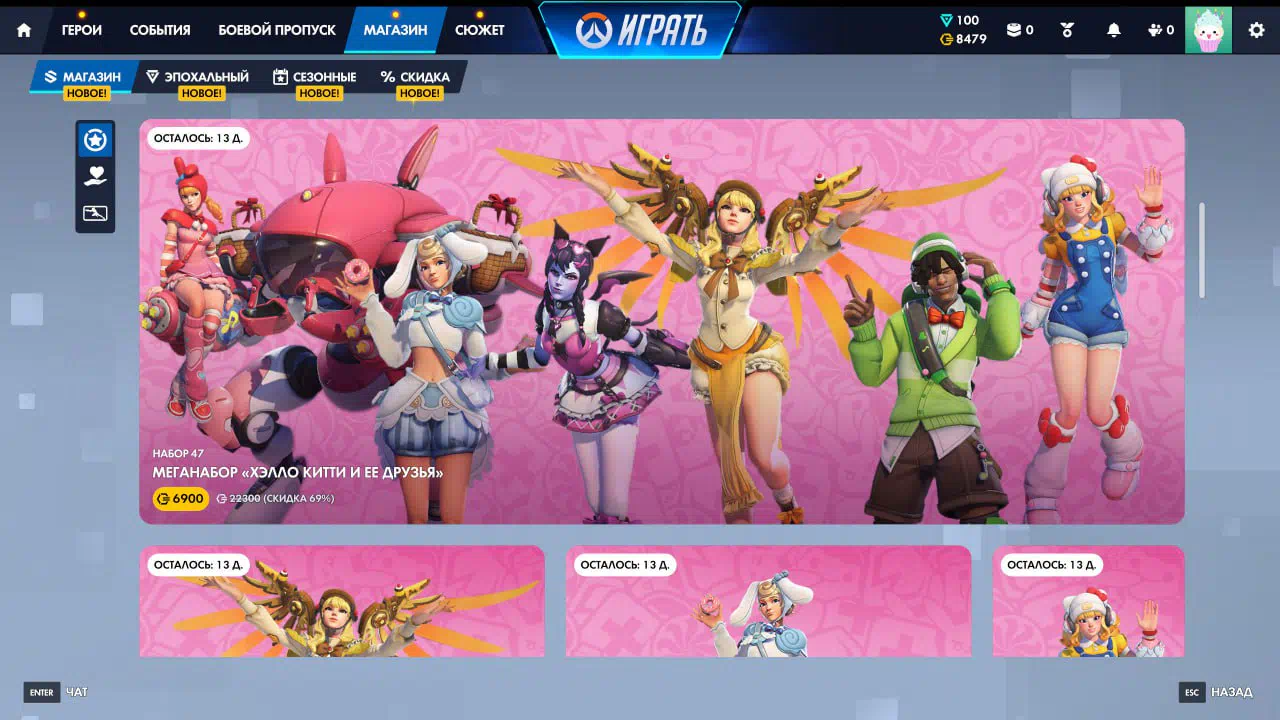Open the settings gear icon
Screen dimensions: 1280x720
tap(1256, 30)
